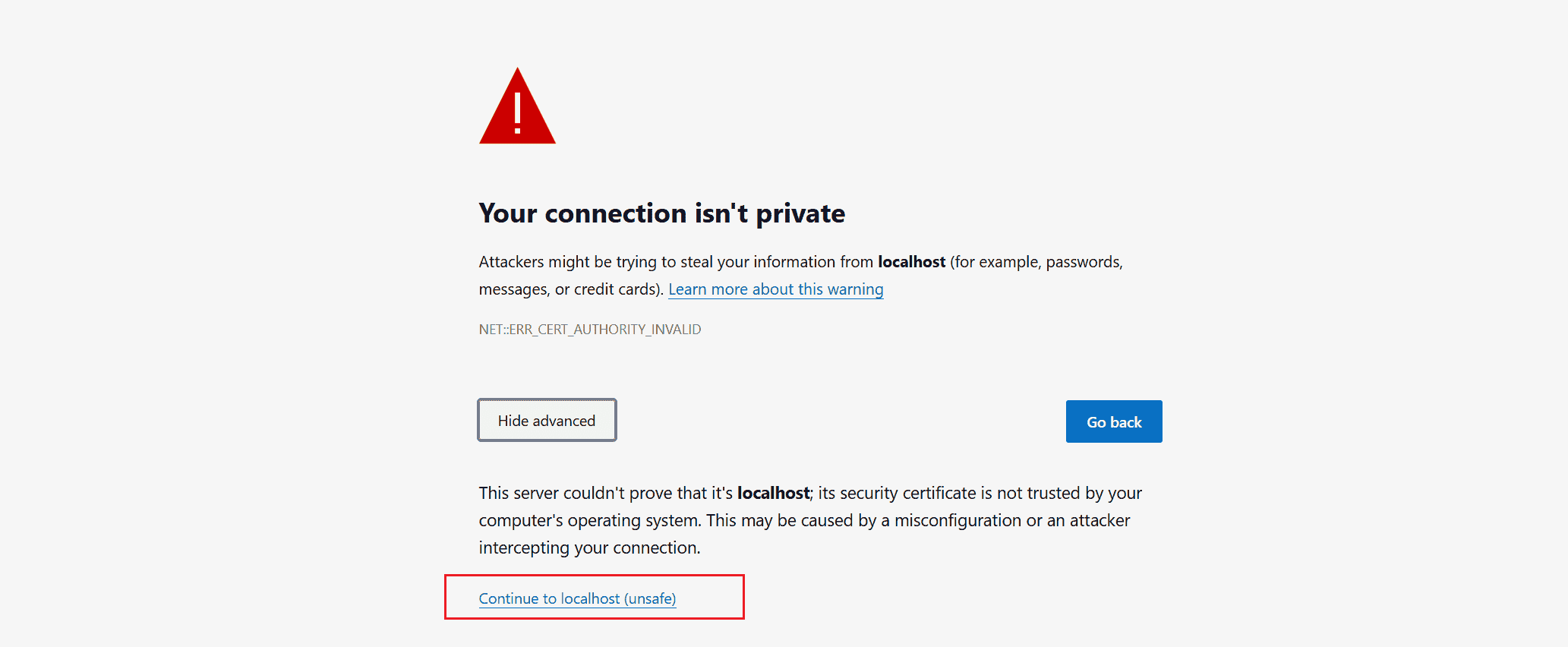Open the 'Learn more about this warning' link

pos(776,289)
